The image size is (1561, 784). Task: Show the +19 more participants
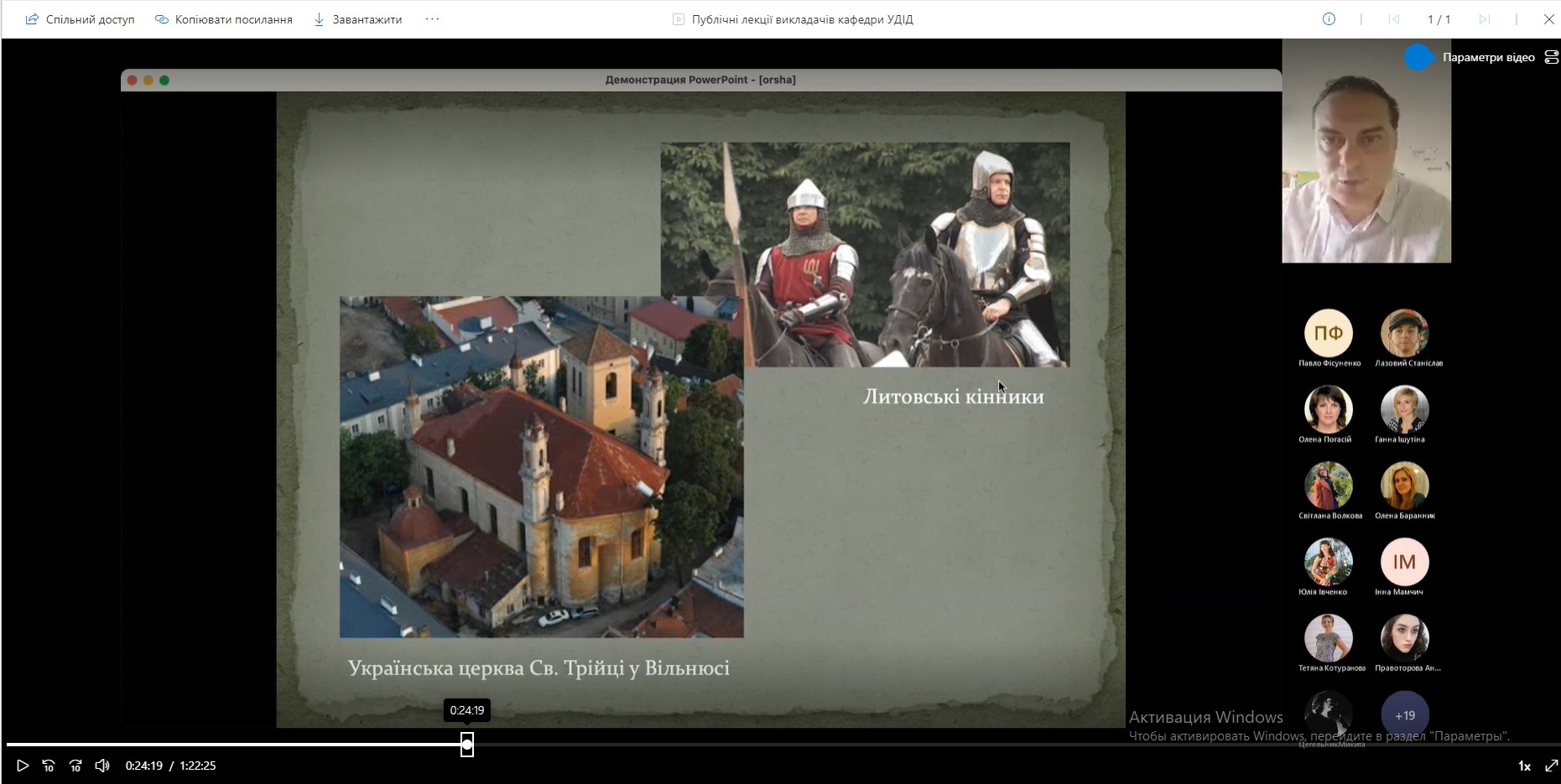tap(1405, 715)
